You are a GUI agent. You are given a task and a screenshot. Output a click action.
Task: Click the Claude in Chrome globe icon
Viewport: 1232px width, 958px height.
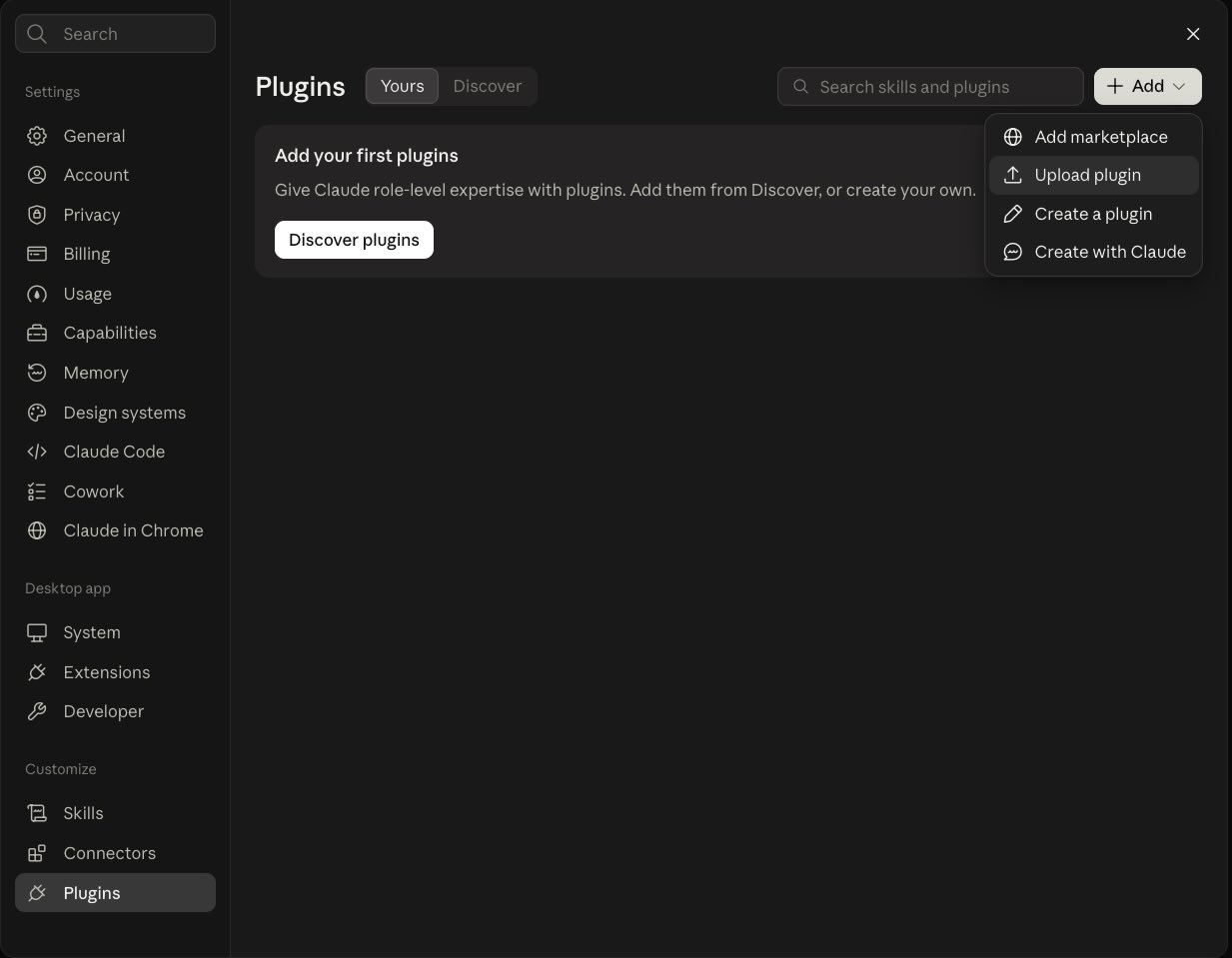(37, 530)
